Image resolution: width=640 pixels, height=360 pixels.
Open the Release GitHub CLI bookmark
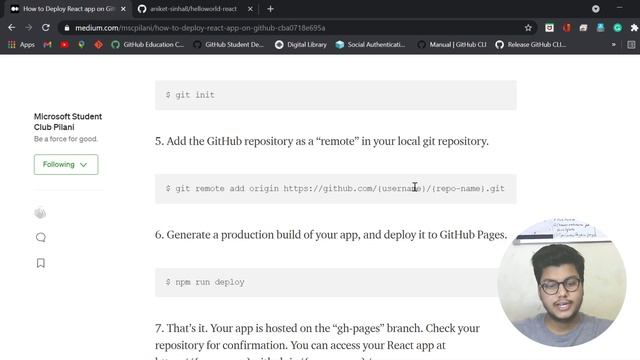click(x=531, y=44)
